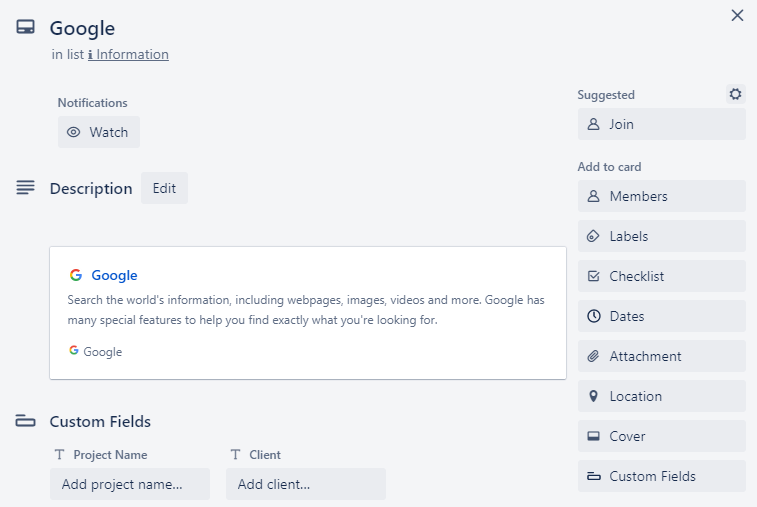Open the blue Google link in preview
This screenshot has height=507, width=757.
114,275
